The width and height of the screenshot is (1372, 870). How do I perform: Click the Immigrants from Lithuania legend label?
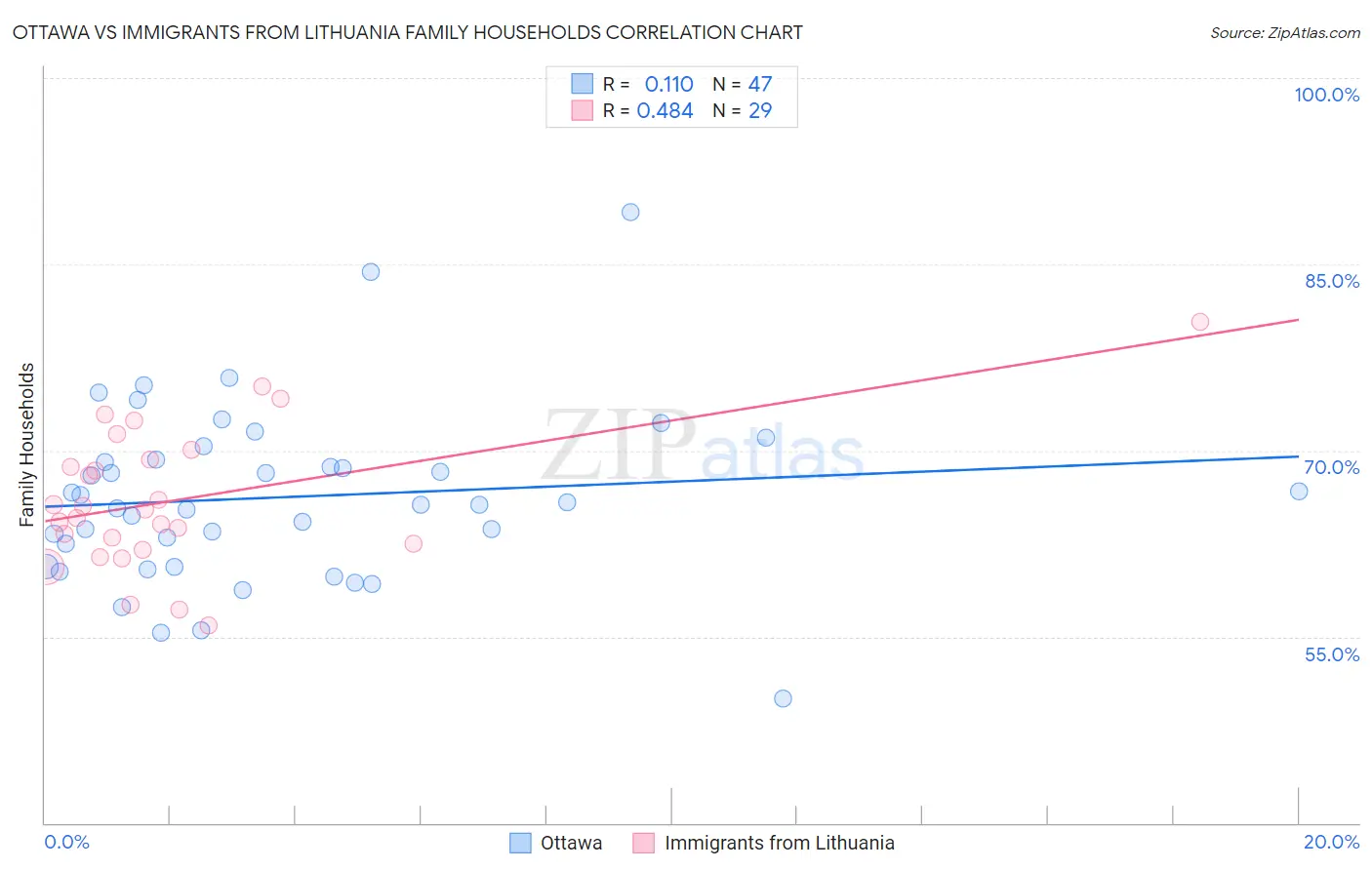(x=780, y=843)
